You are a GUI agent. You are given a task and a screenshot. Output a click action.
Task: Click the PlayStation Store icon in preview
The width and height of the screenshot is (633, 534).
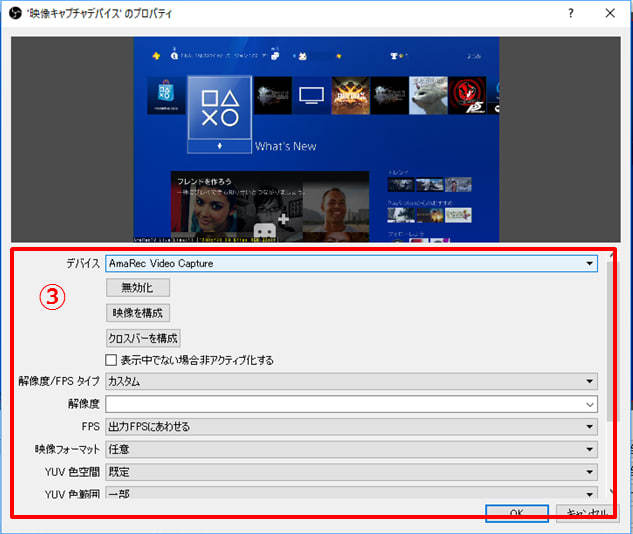166,97
